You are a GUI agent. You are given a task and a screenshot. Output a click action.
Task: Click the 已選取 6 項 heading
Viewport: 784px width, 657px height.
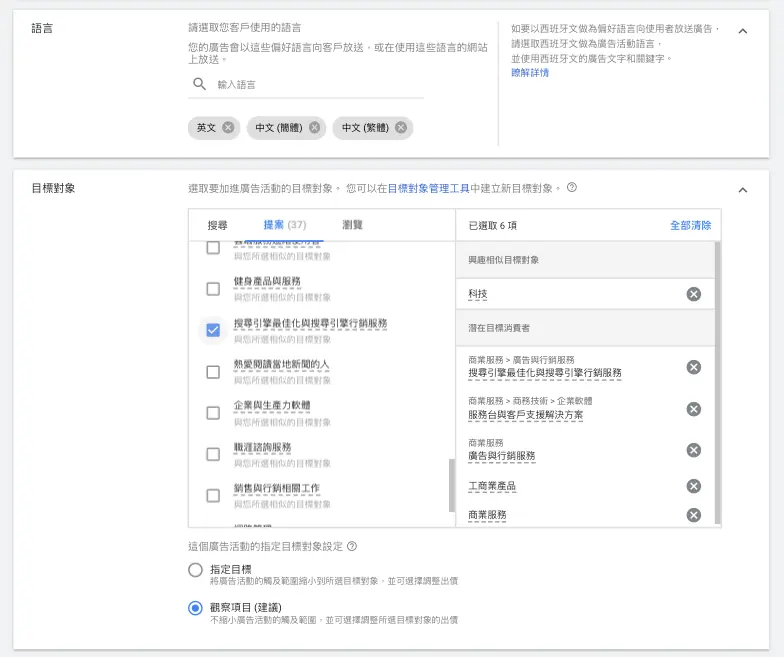(492, 226)
